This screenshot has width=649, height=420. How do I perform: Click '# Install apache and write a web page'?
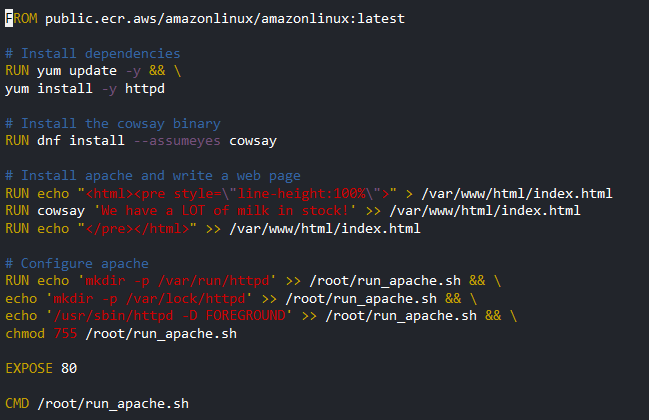tap(153, 176)
